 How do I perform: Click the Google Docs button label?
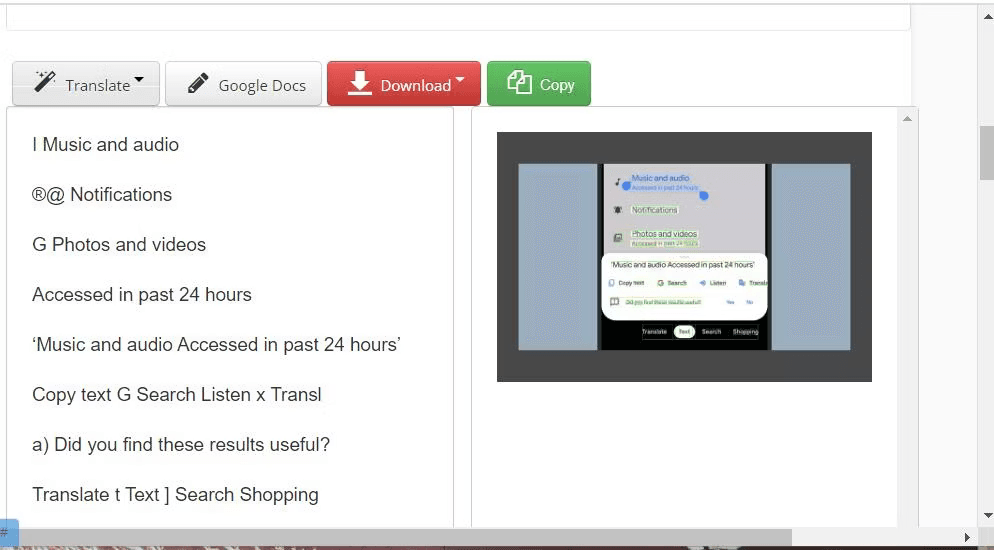click(262, 86)
